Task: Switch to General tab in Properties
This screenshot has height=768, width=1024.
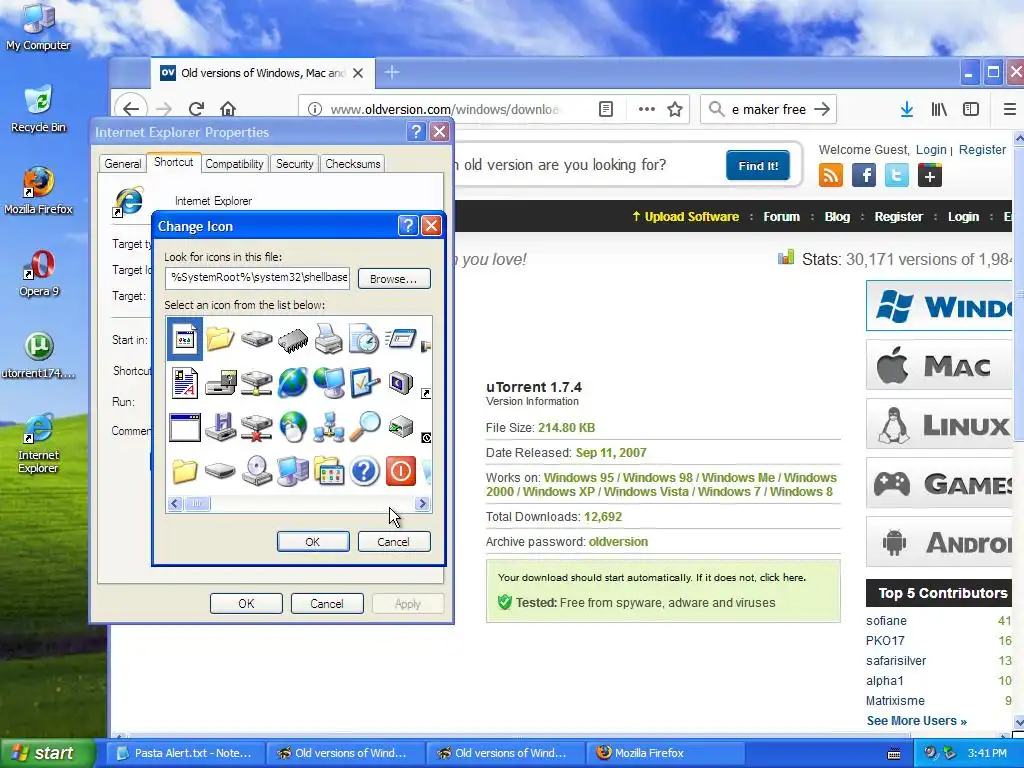Action: tap(122, 164)
